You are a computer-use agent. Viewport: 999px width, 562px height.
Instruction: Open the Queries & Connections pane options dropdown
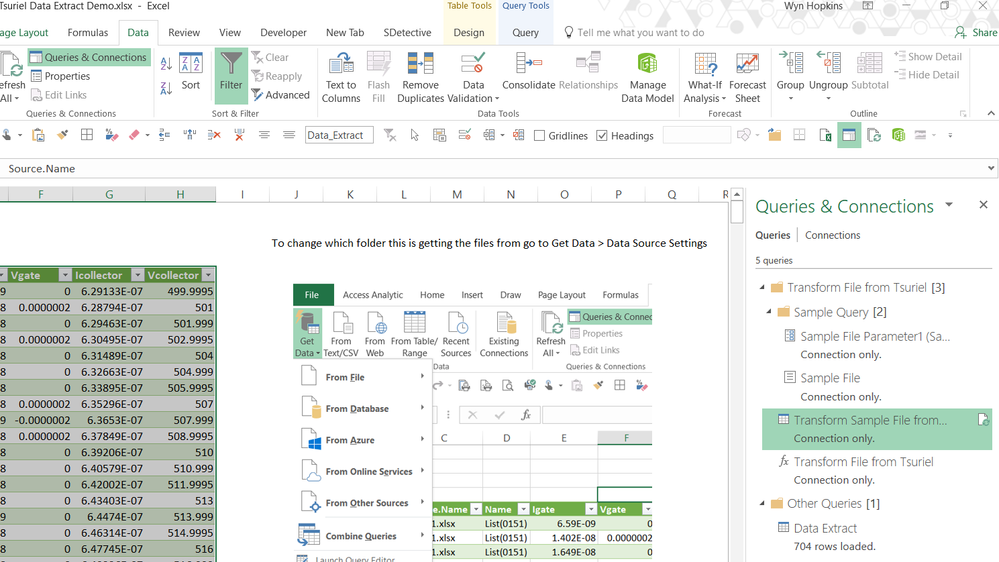(949, 205)
